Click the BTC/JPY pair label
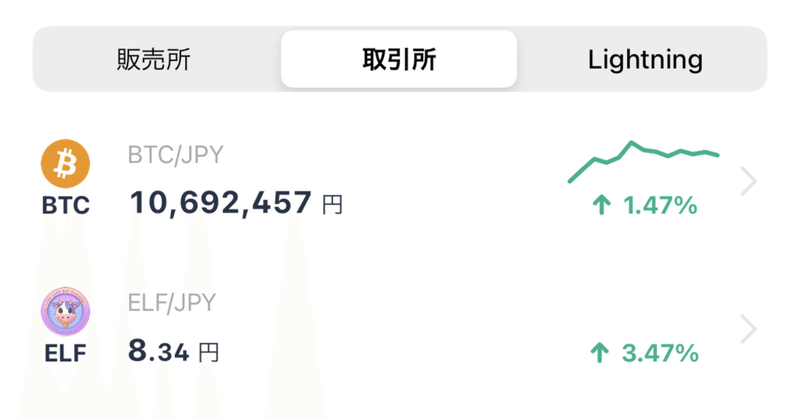 (x=175, y=155)
